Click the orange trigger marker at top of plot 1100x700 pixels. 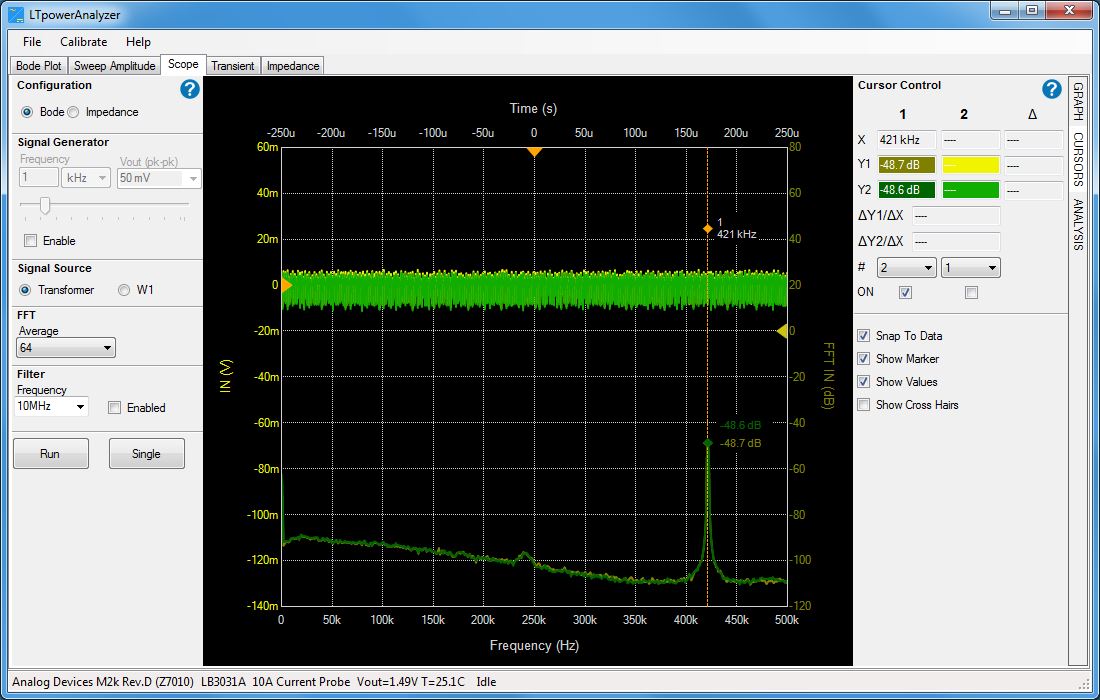point(534,152)
